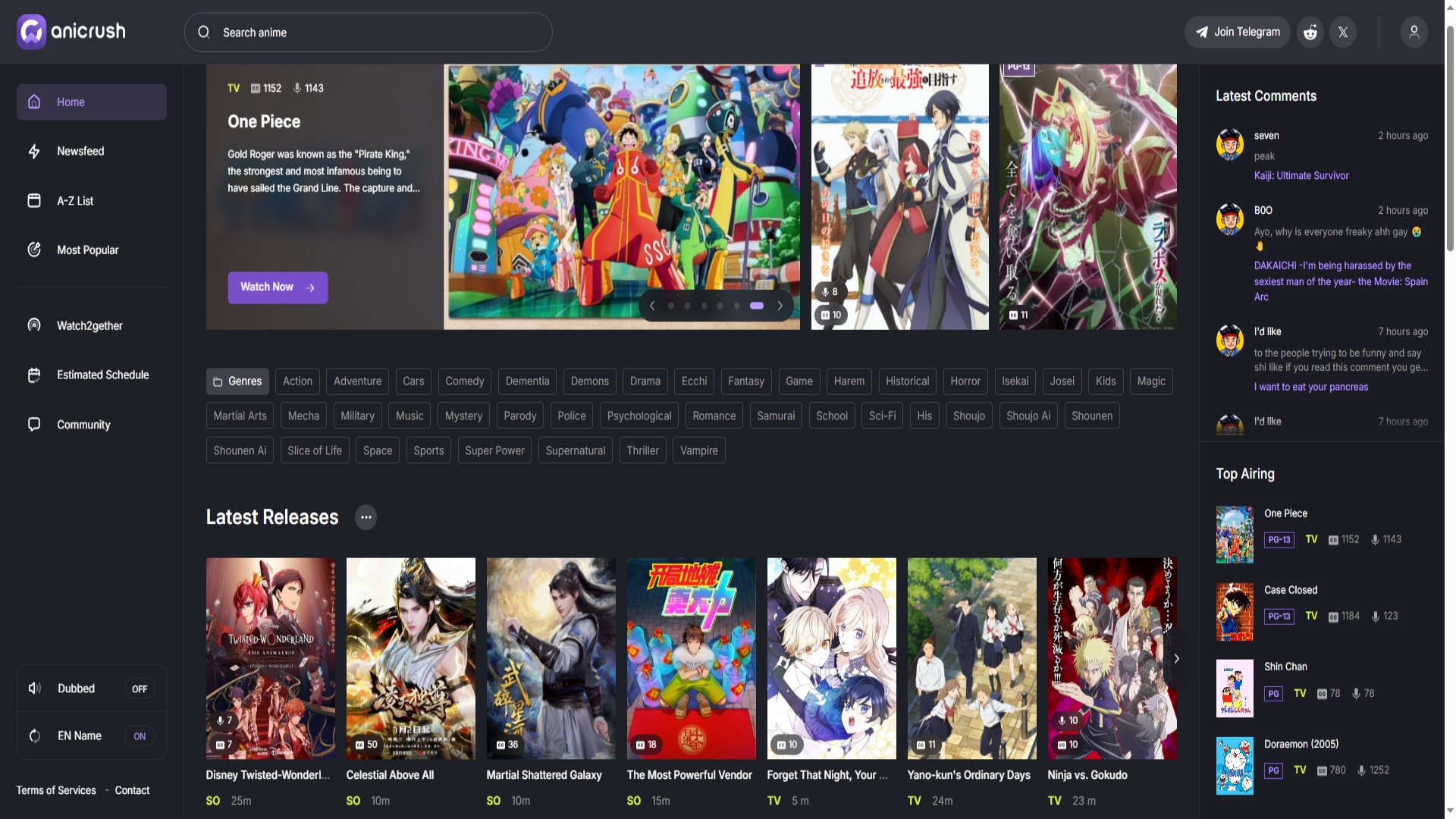Open the A-Z List menu item
The width and height of the screenshot is (1456, 819).
point(75,201)
